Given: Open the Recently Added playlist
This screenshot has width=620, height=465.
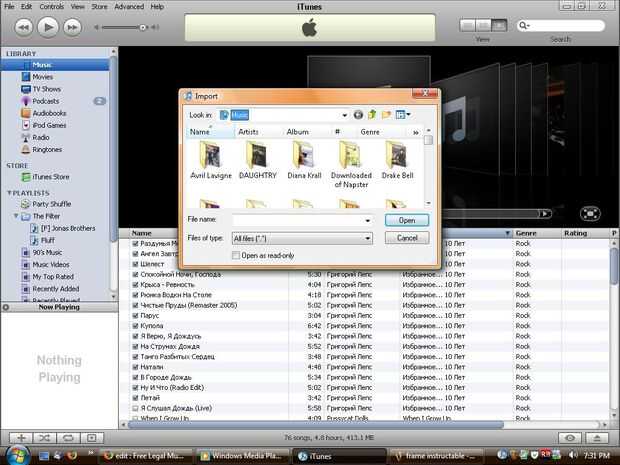Looking at the screenshot, I should click(55, 289).
